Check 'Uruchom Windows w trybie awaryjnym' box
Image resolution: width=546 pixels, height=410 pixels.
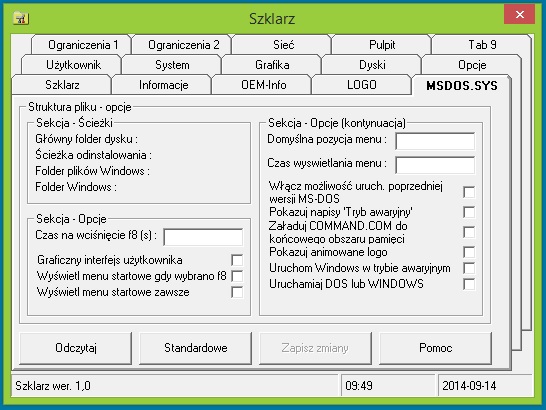pyautogui.click(x=469, y=268)
